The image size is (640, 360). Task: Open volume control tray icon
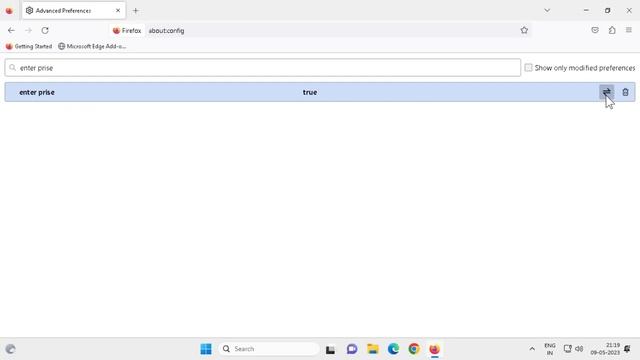coord(579,349)
